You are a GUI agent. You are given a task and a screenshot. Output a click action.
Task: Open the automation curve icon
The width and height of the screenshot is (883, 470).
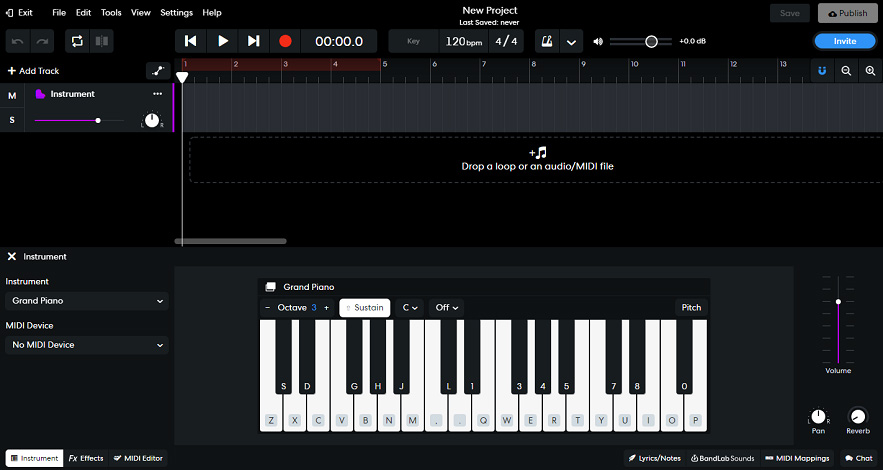(x=158, y=70)
